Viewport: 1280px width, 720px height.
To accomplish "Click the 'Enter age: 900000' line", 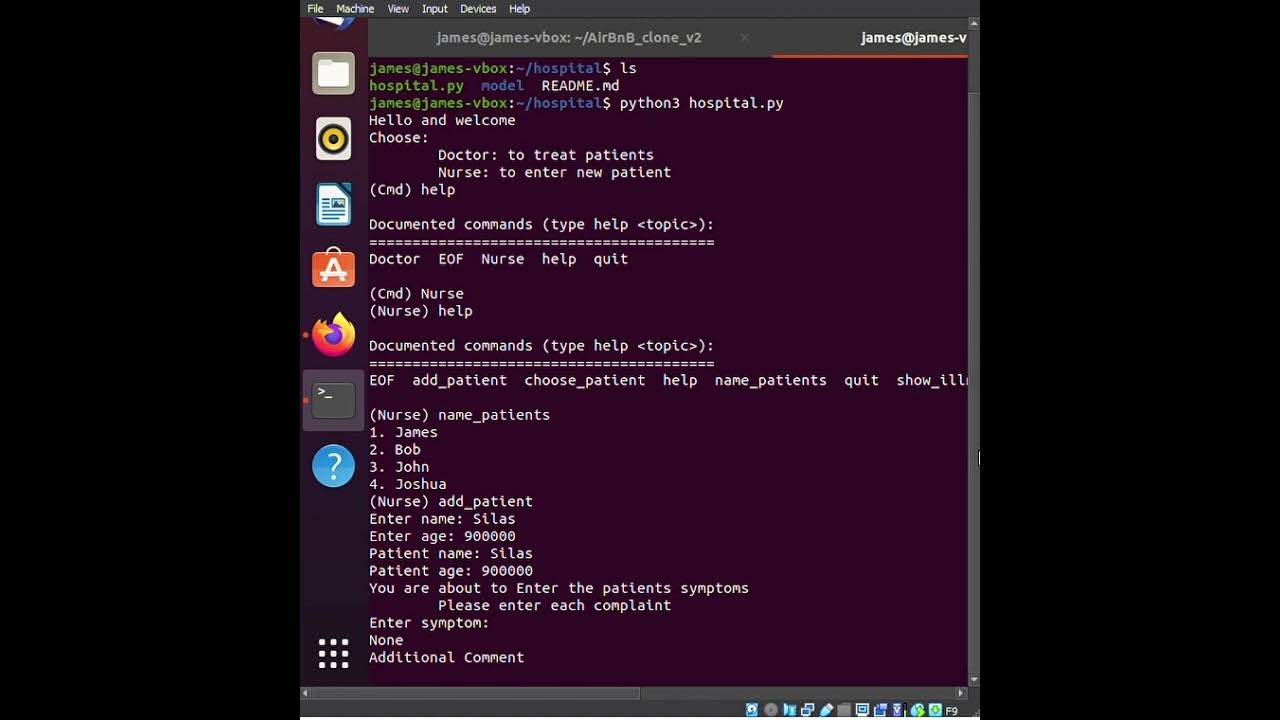I will (x=442, y=537).
